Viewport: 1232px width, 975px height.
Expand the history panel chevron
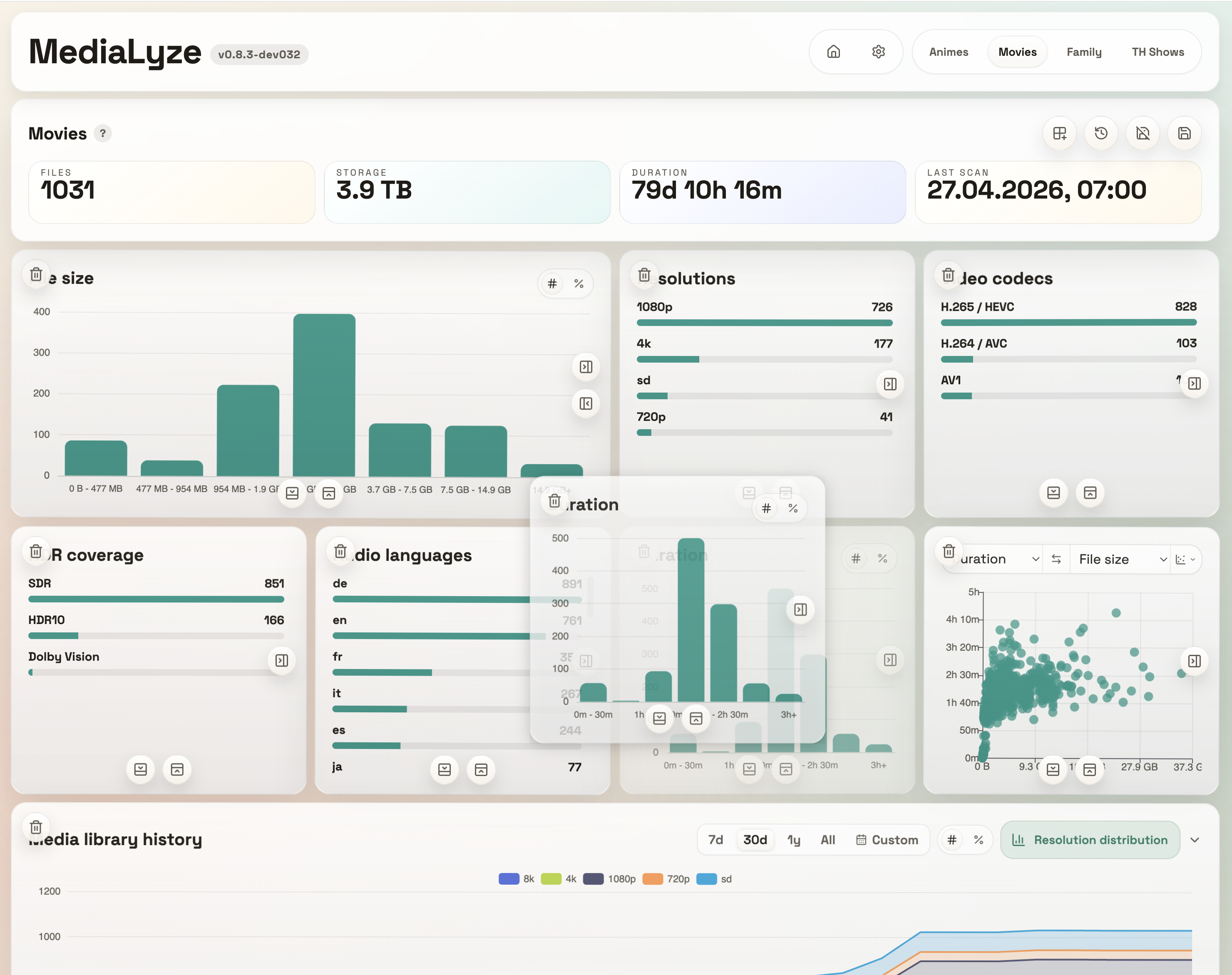point(1195,840)
